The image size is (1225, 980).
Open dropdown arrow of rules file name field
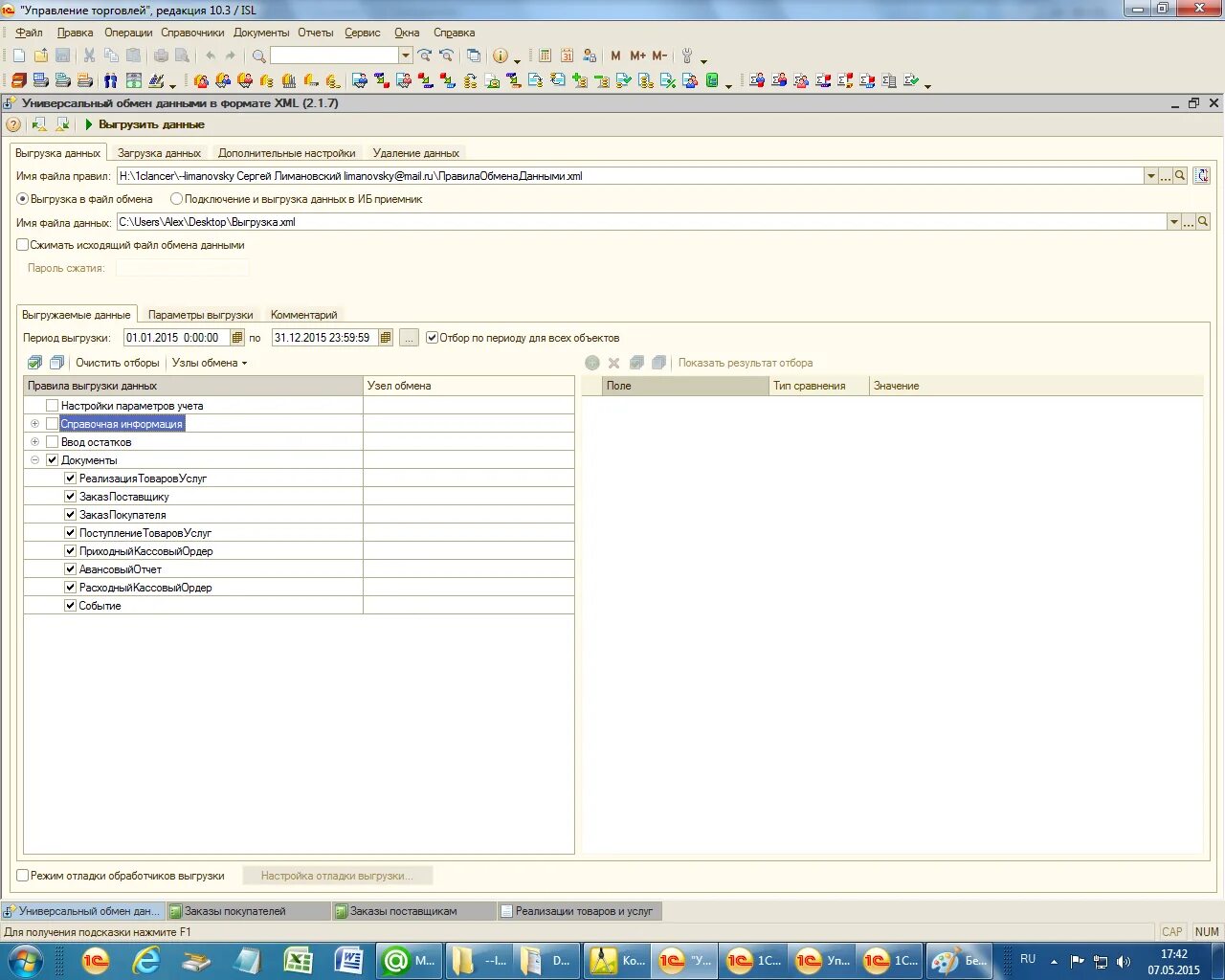click(1150, 176)
